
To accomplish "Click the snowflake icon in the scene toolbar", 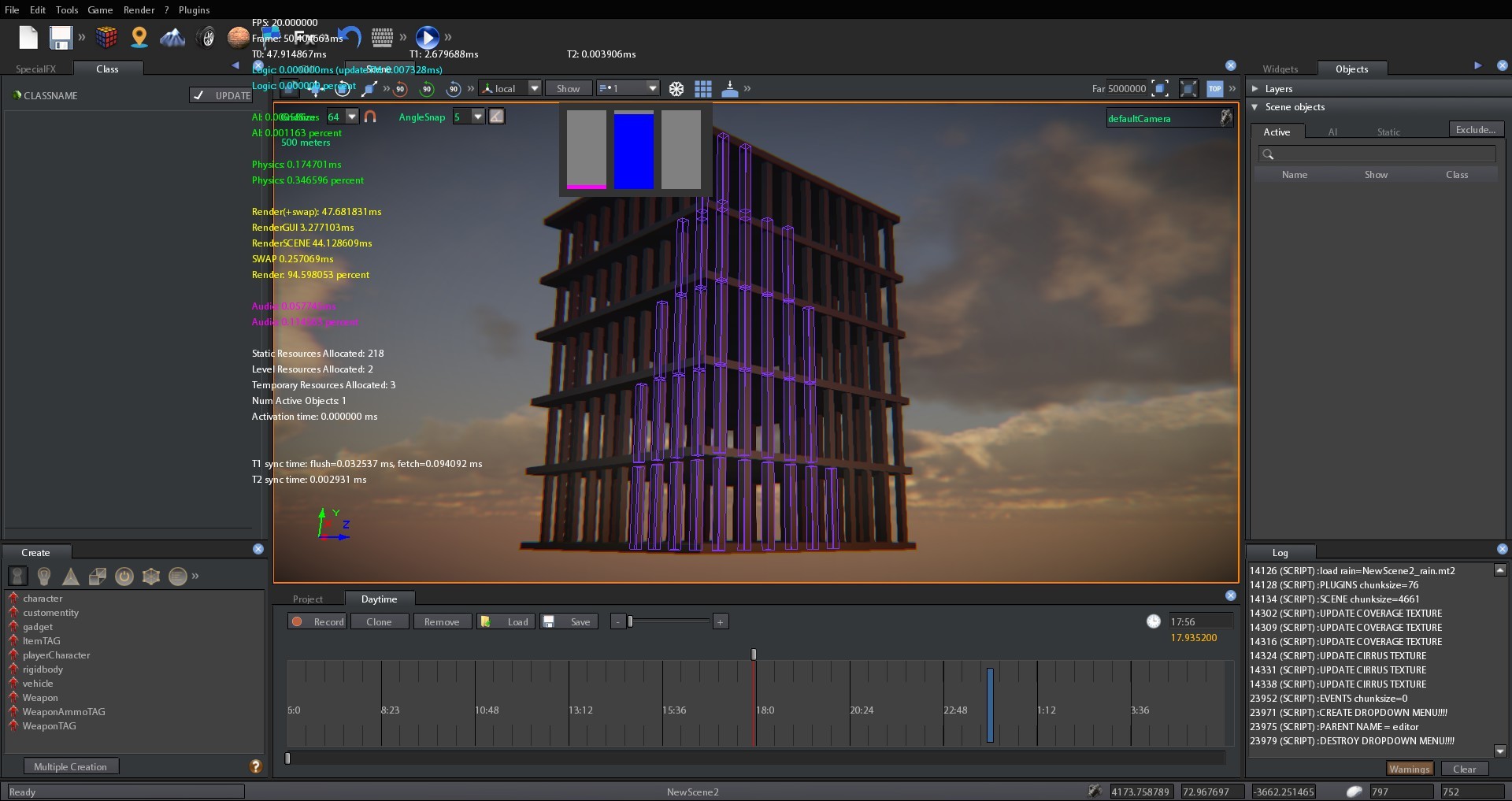I will [676, 89].
